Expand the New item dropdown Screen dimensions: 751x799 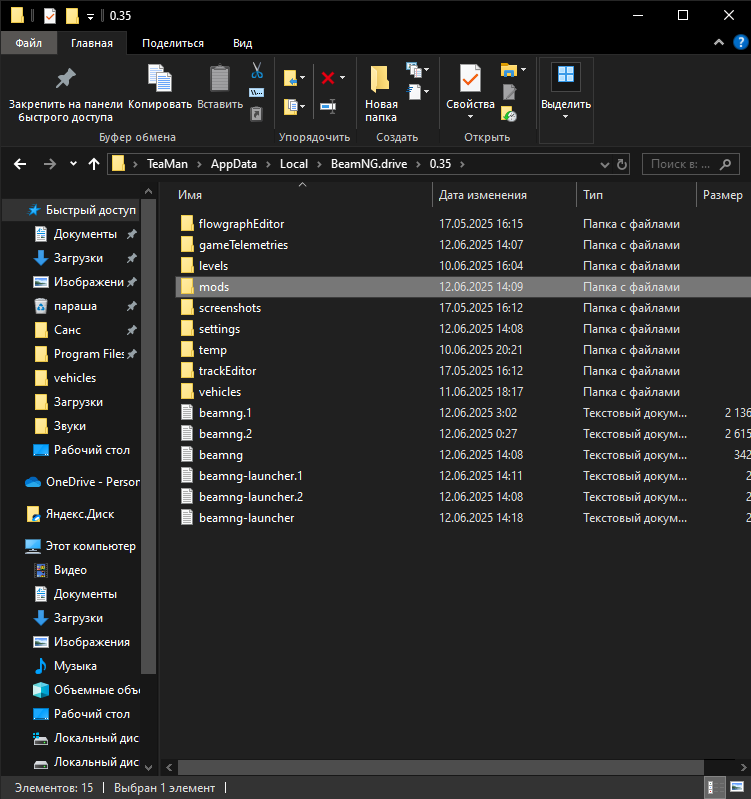coord(418,69)
